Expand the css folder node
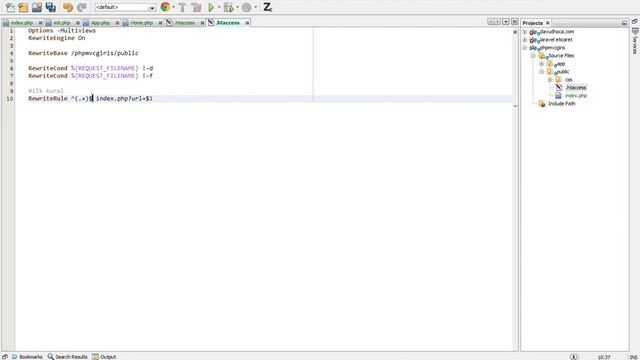The image size is (640, 360). coord(550,80)
